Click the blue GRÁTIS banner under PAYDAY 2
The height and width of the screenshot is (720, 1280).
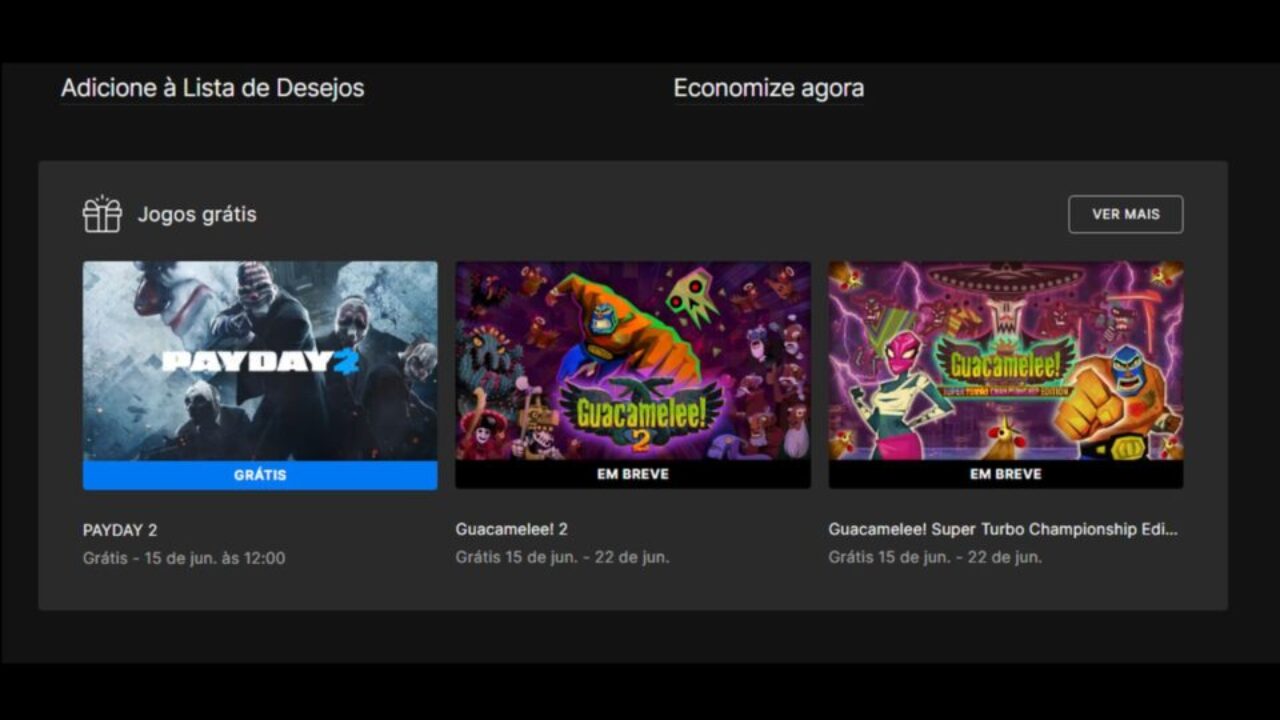[x=260, y=475]
